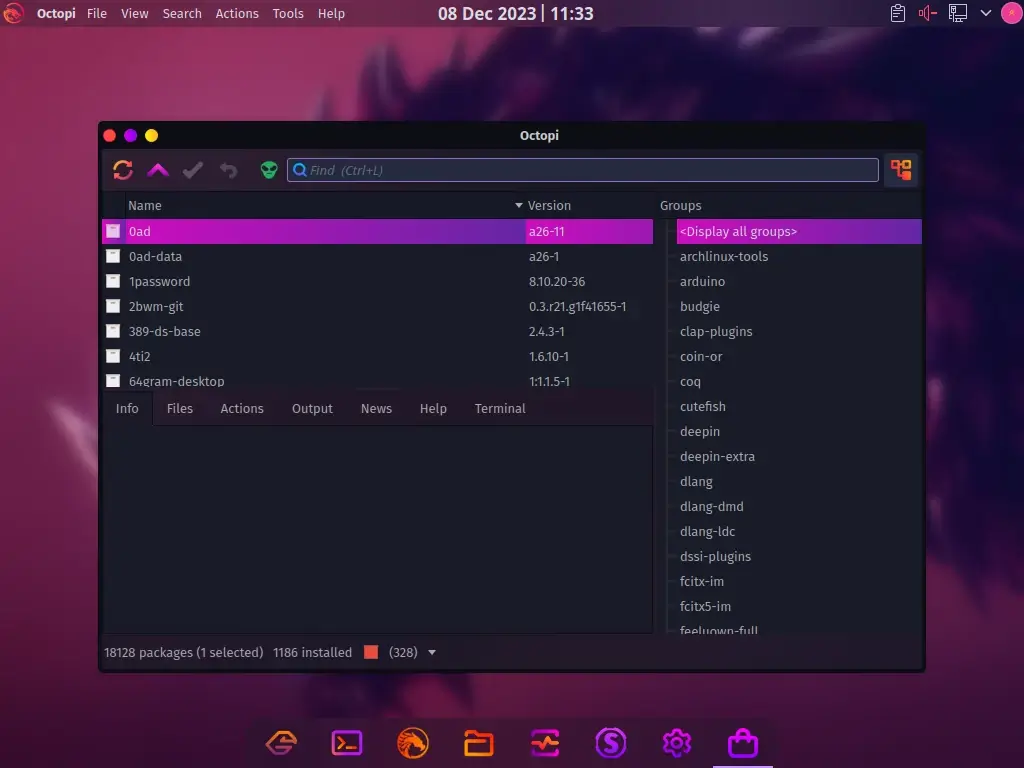Expand the tray chevron in top bar
Image resolution: width=1024 pixels, height=768 pixels.
click(x=986, y=13)
